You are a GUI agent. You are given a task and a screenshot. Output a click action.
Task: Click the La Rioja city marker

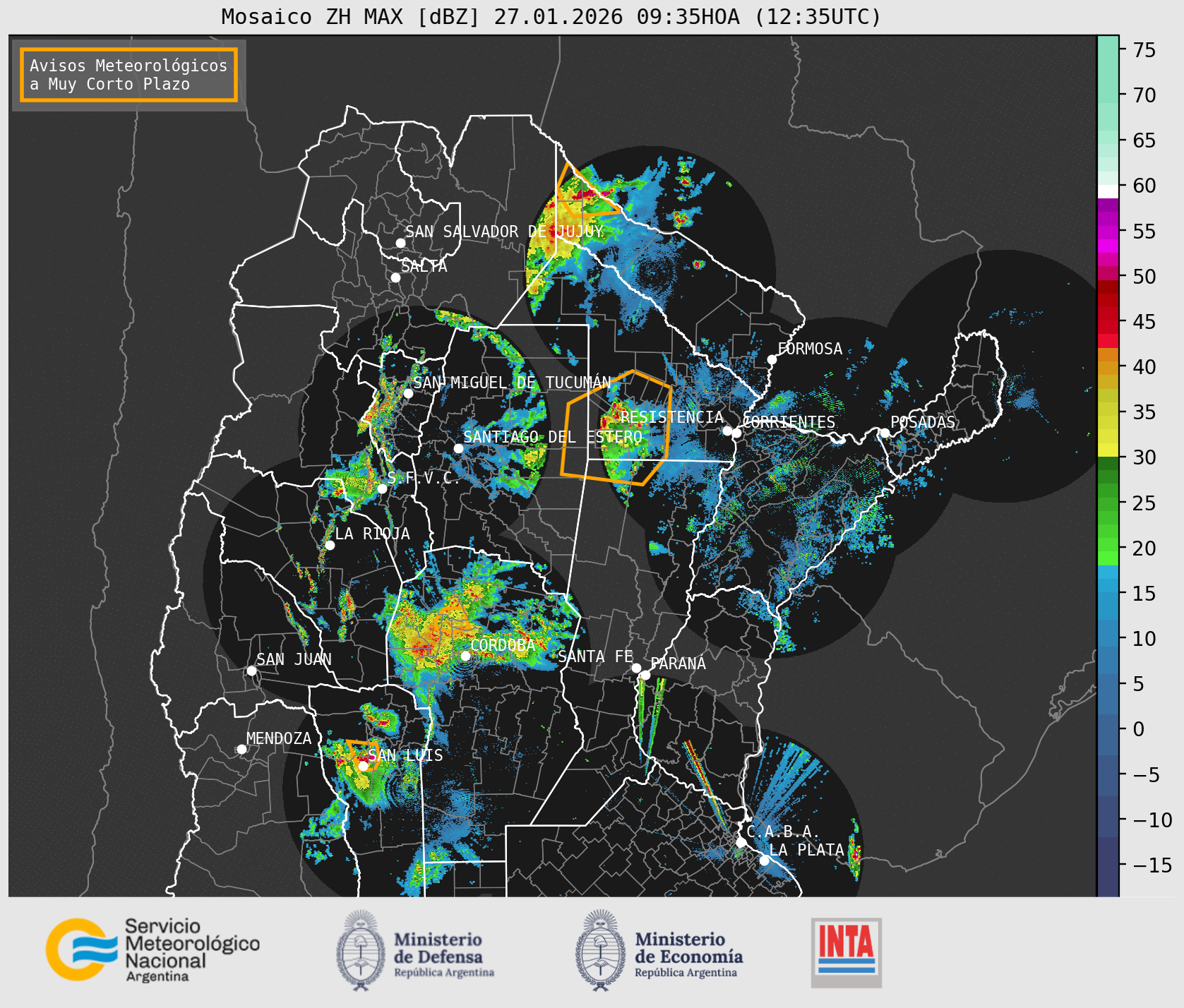[330, 545]
